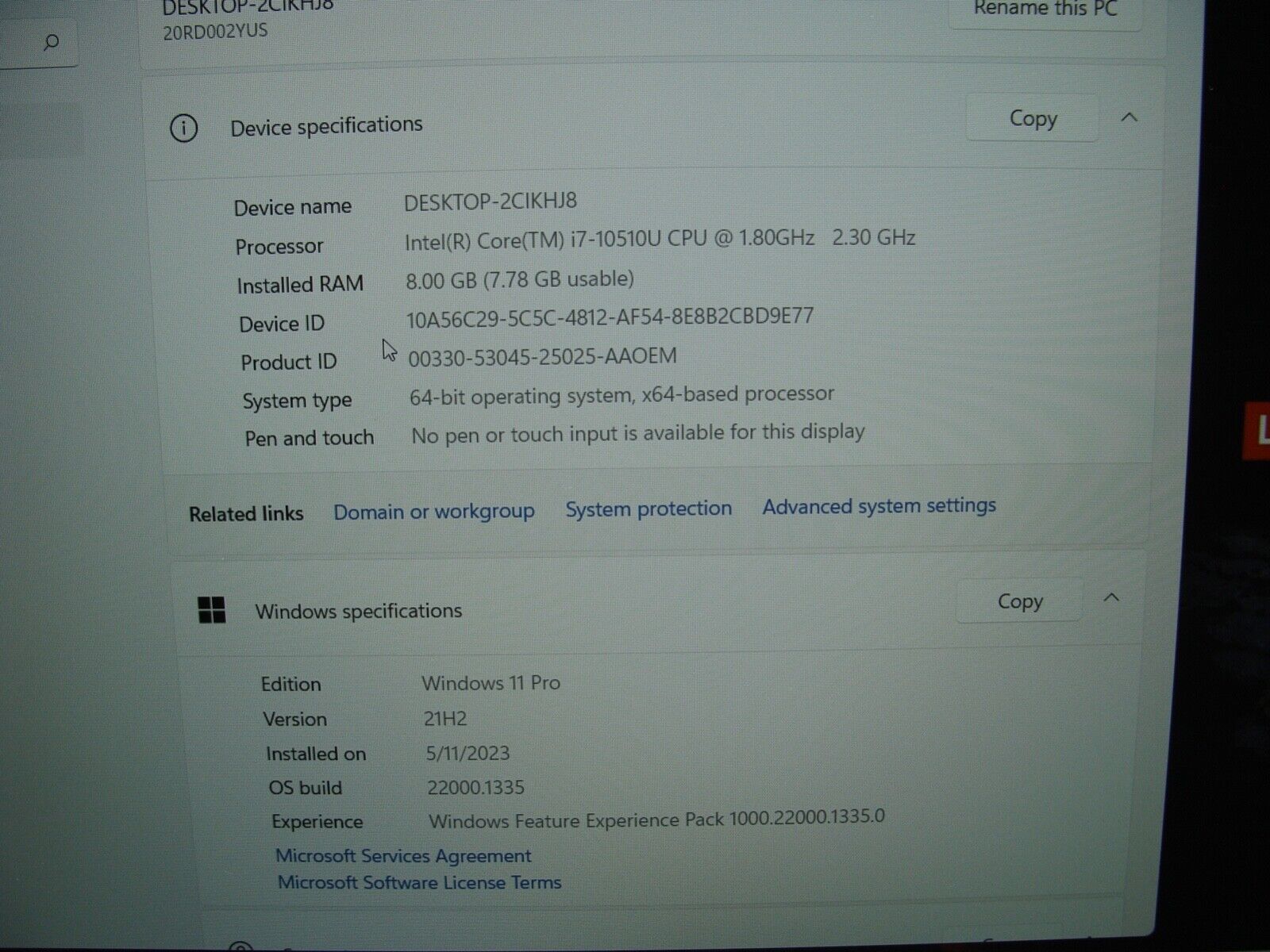Click the Version label
The width and height of the screenshot is (1270, 952).
295,719
